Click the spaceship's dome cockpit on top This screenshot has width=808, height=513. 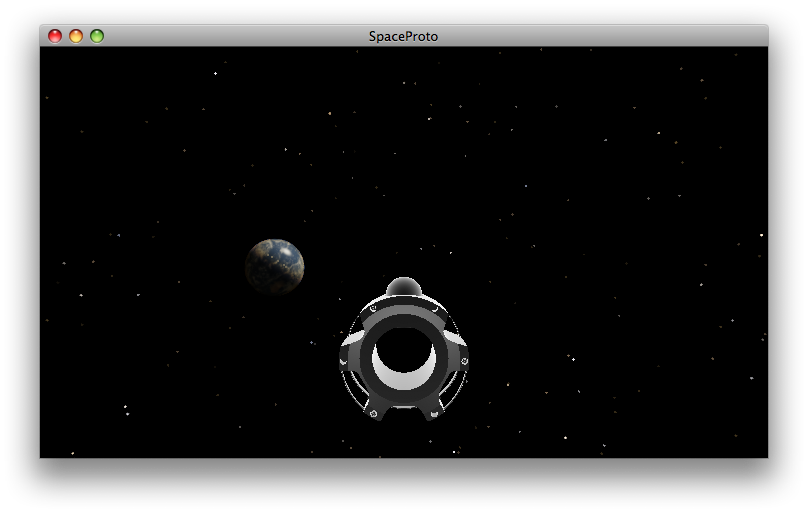click(x=404, y=286)
